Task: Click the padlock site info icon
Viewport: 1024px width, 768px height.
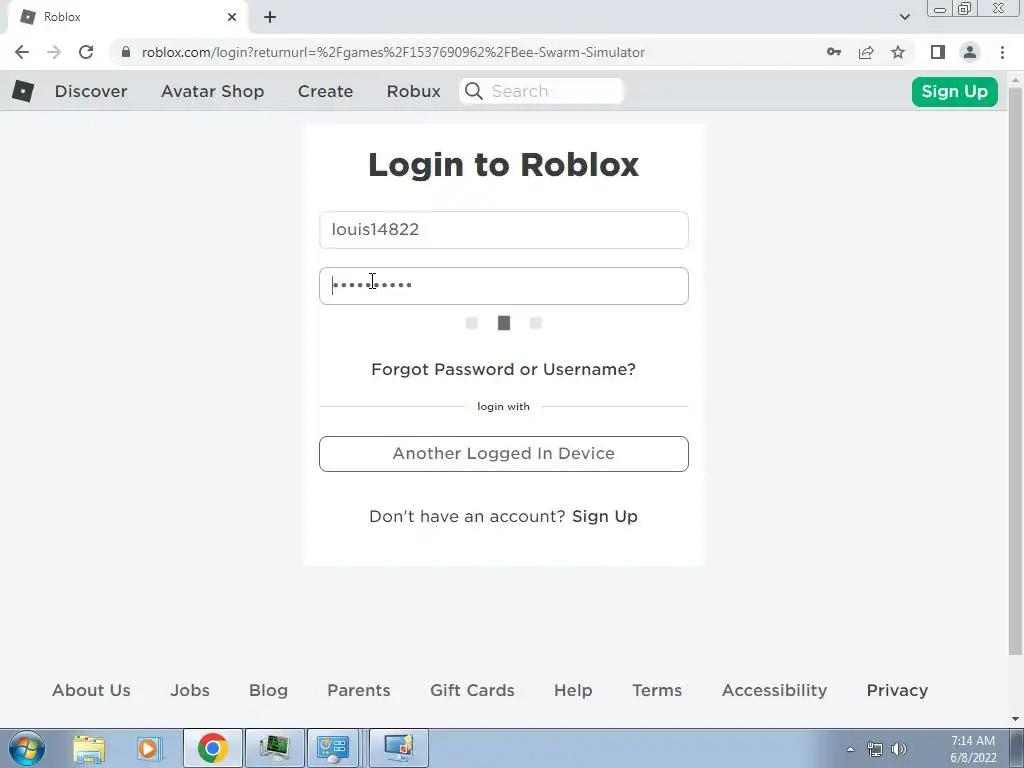Action: [x=126, y=52]
